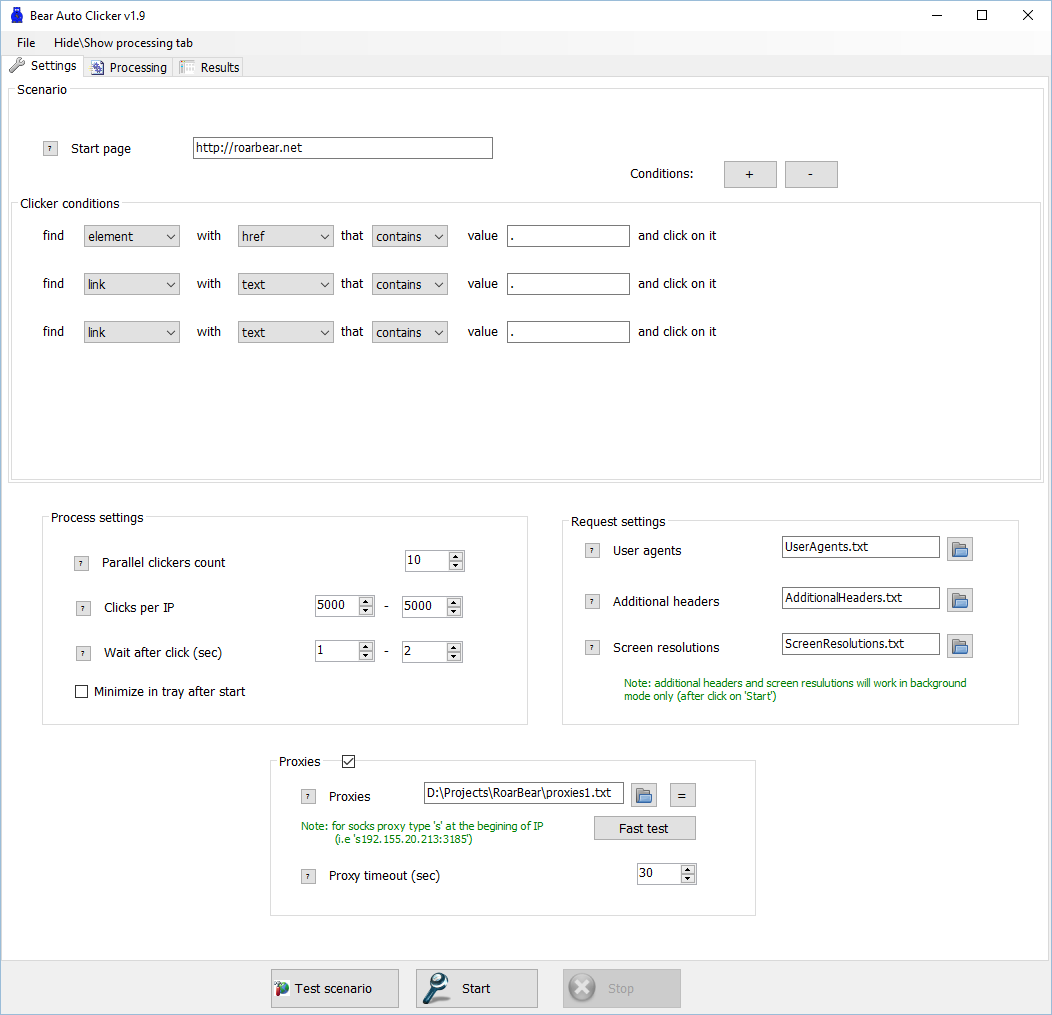
Task: Open the second row 'contains' dropdown
Action: pos(410,284)
